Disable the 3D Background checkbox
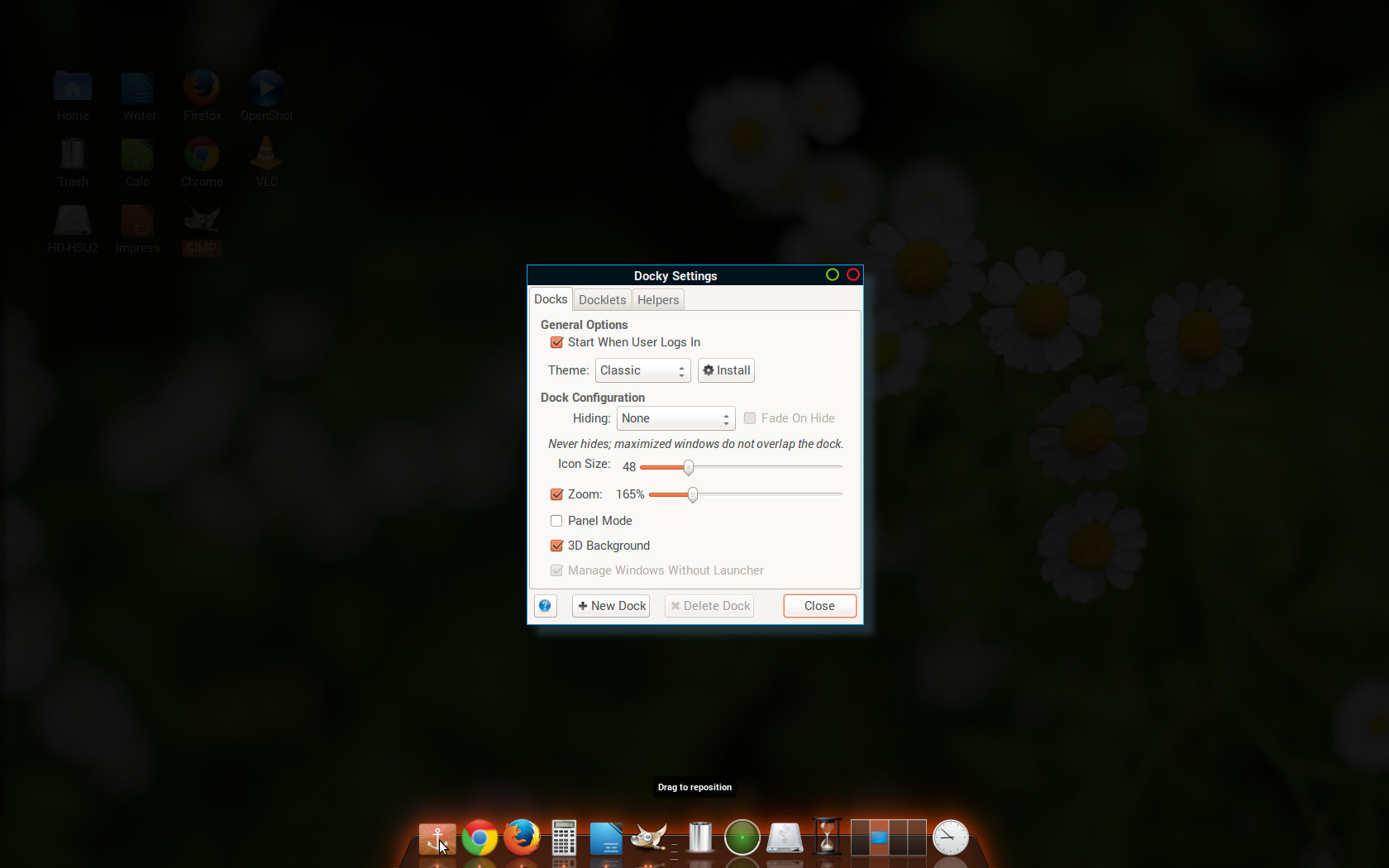Image resolution: width=1389 pixels, height=868 pixels. [x=557, y=546]
